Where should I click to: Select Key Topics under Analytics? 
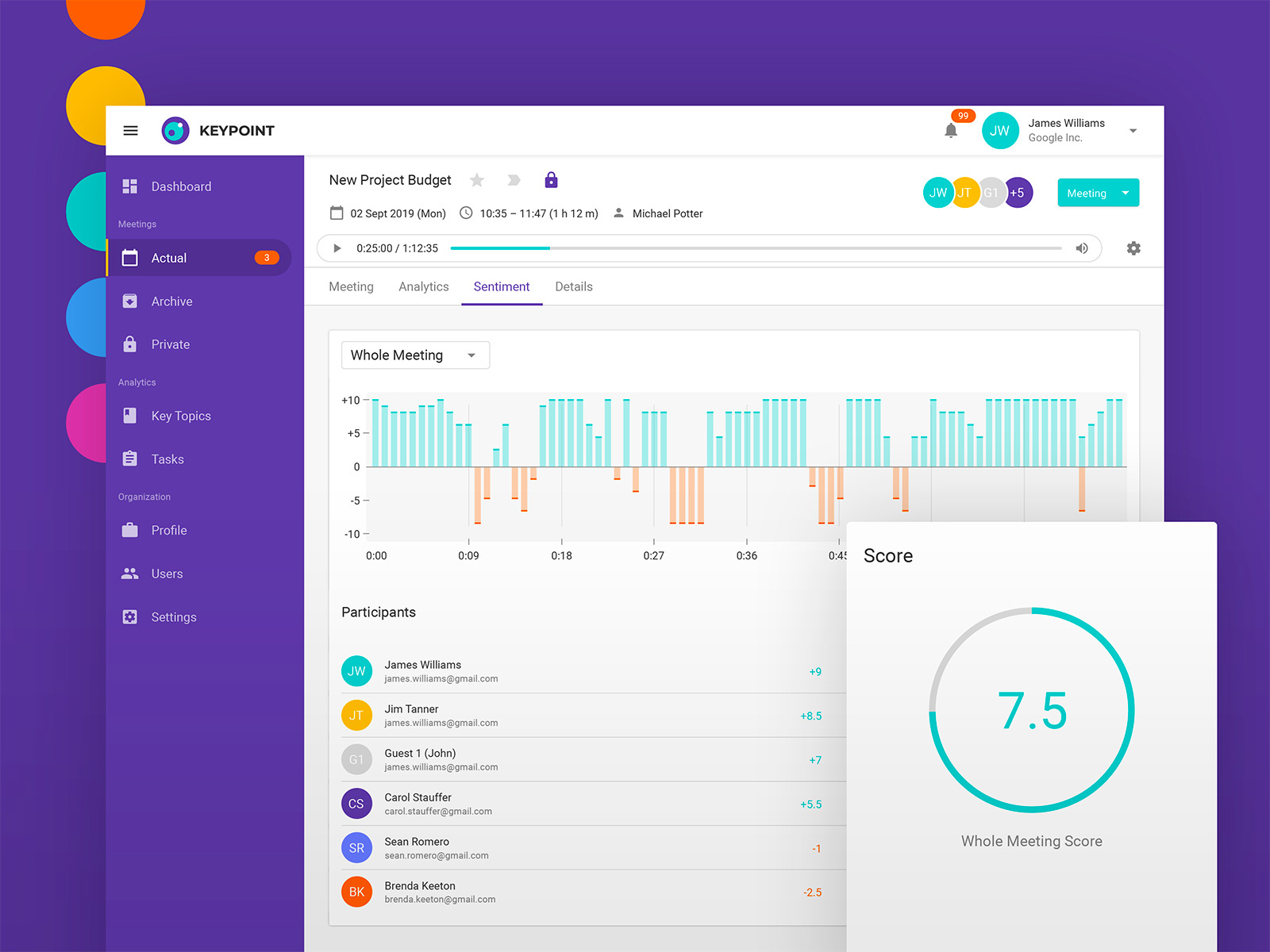tap(180, 416)
